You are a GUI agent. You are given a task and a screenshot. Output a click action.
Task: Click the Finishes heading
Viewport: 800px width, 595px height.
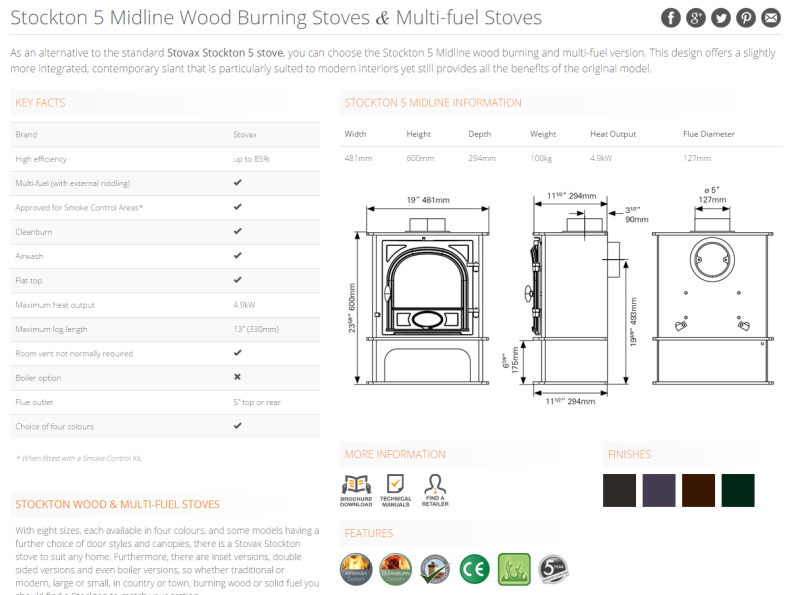(630, 454)
